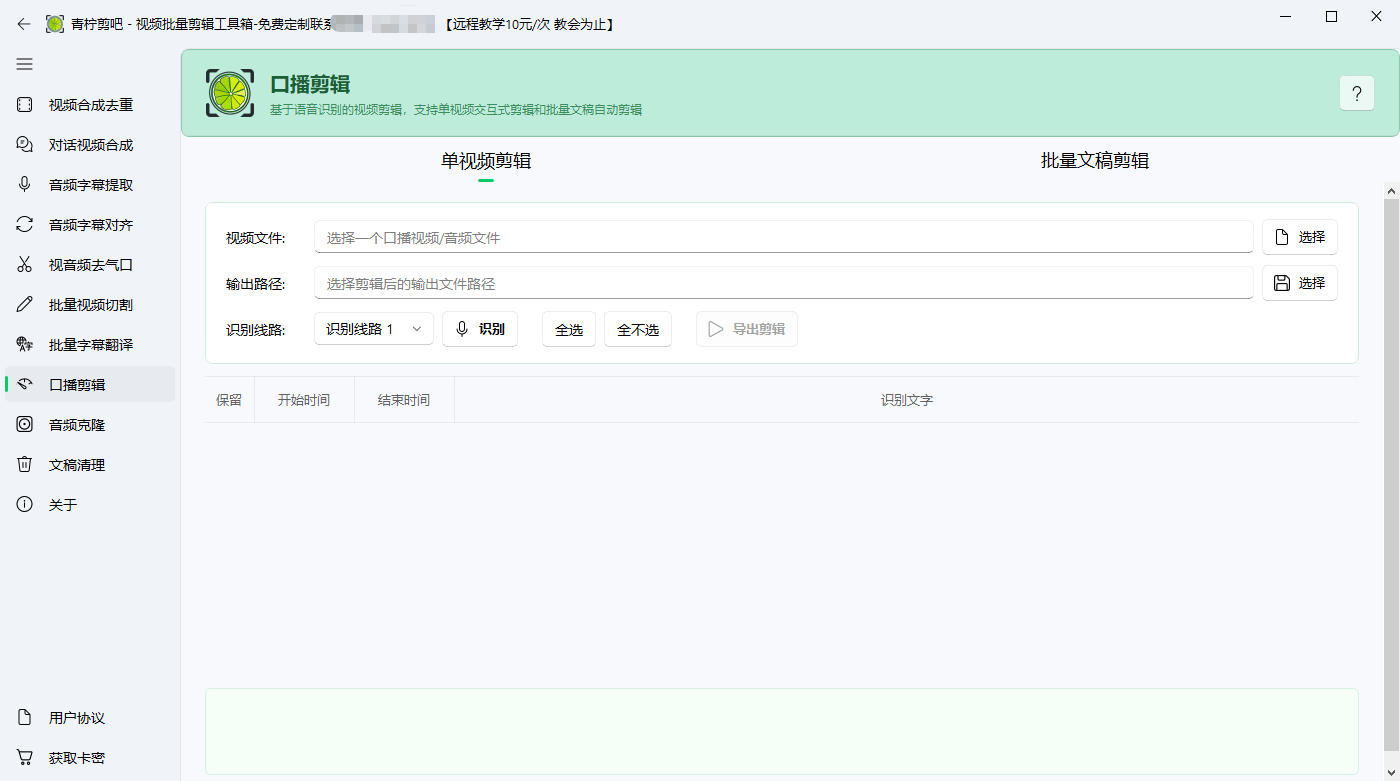Screen dimensions: 1400x781
Task: Open help via question mark button
Action: point(1357,93)
